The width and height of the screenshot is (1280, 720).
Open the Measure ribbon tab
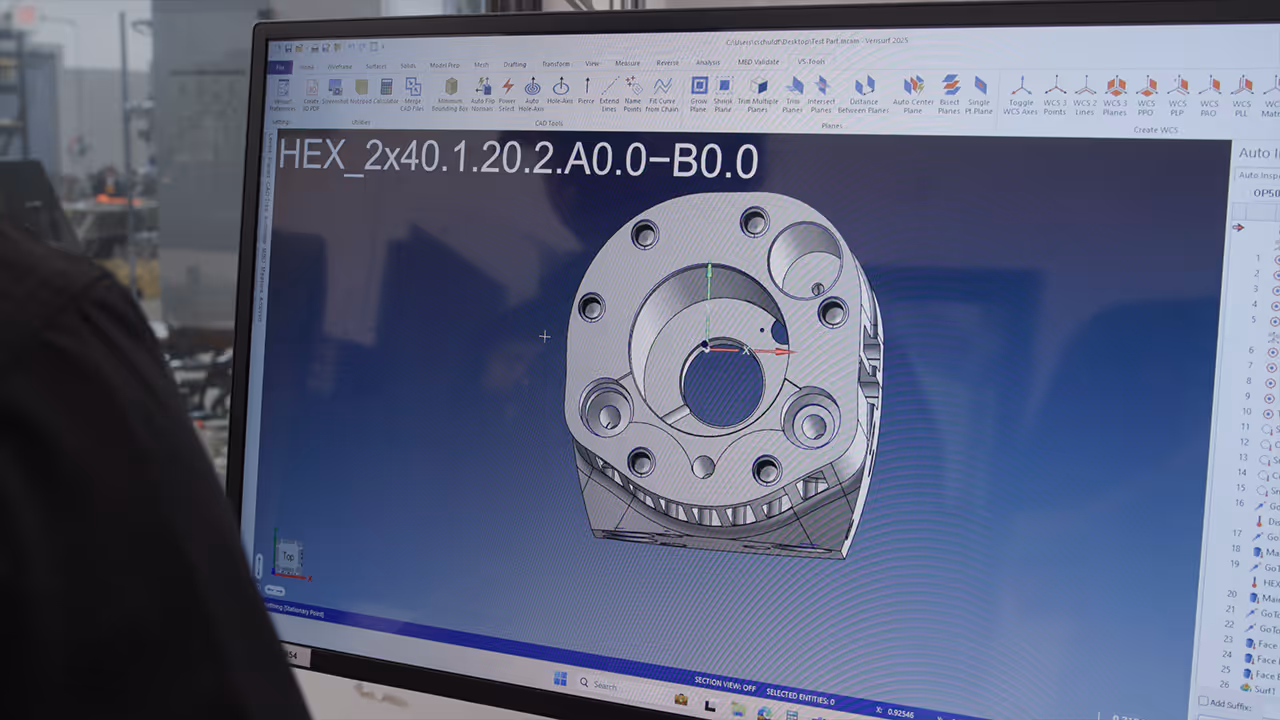[627, 63]
